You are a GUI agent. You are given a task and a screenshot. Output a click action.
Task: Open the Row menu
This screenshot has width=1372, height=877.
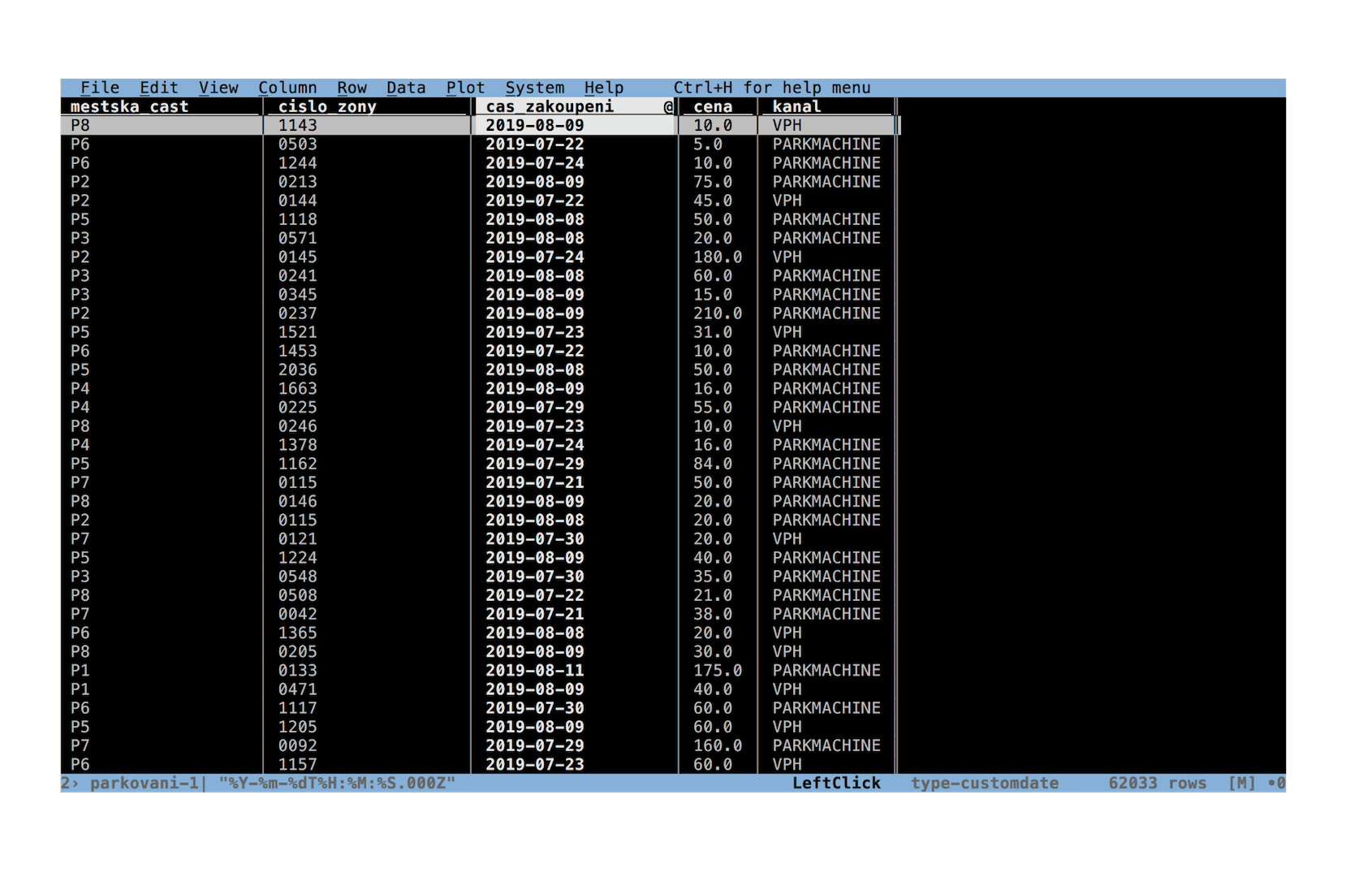352,88
